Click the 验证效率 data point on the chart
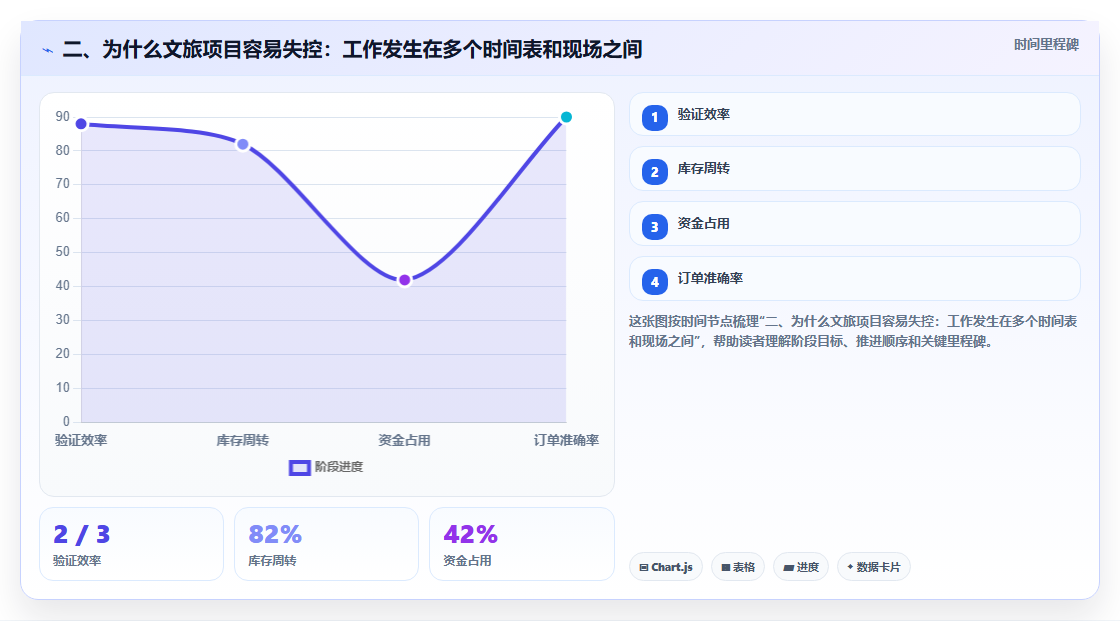This screenshot has height=621, width=1120. point(81,124)
